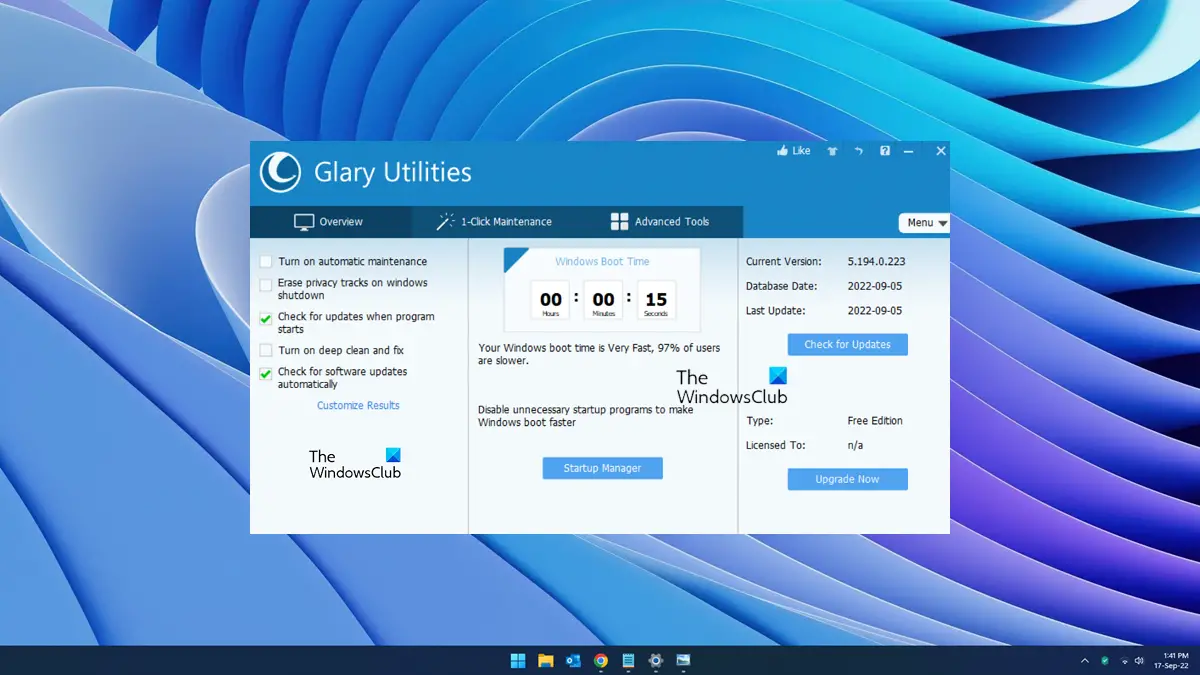
Task: Open Google Chrome from the taskbar
Action: coord(601,660)
